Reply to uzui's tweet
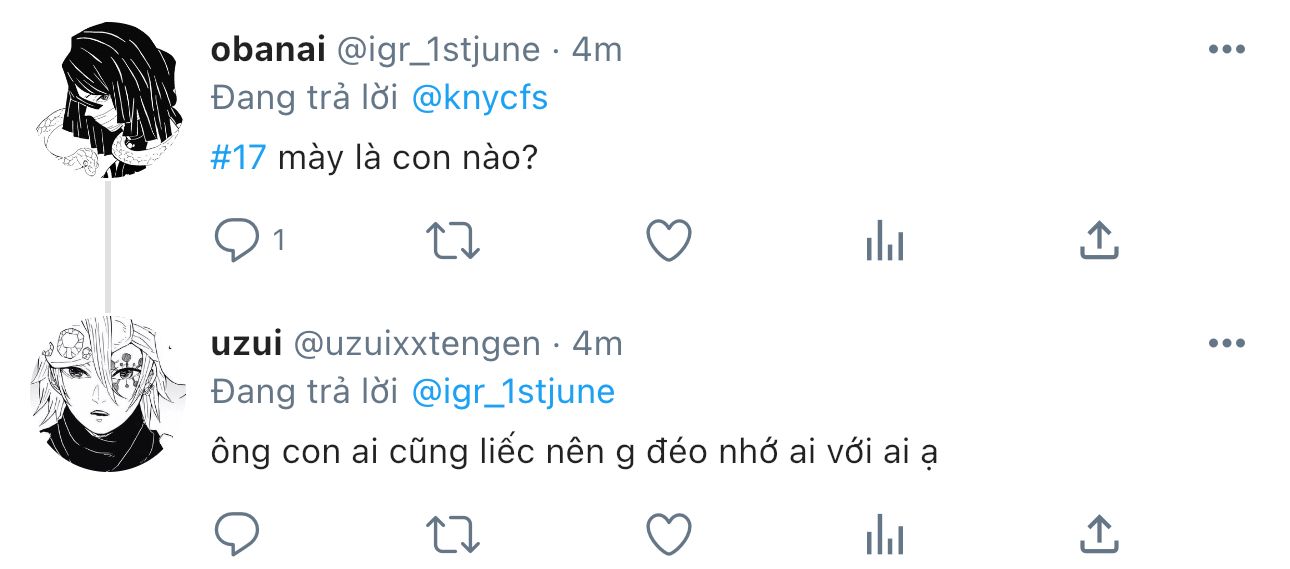Screen dimensions: 1290x569 click(237, 534)
